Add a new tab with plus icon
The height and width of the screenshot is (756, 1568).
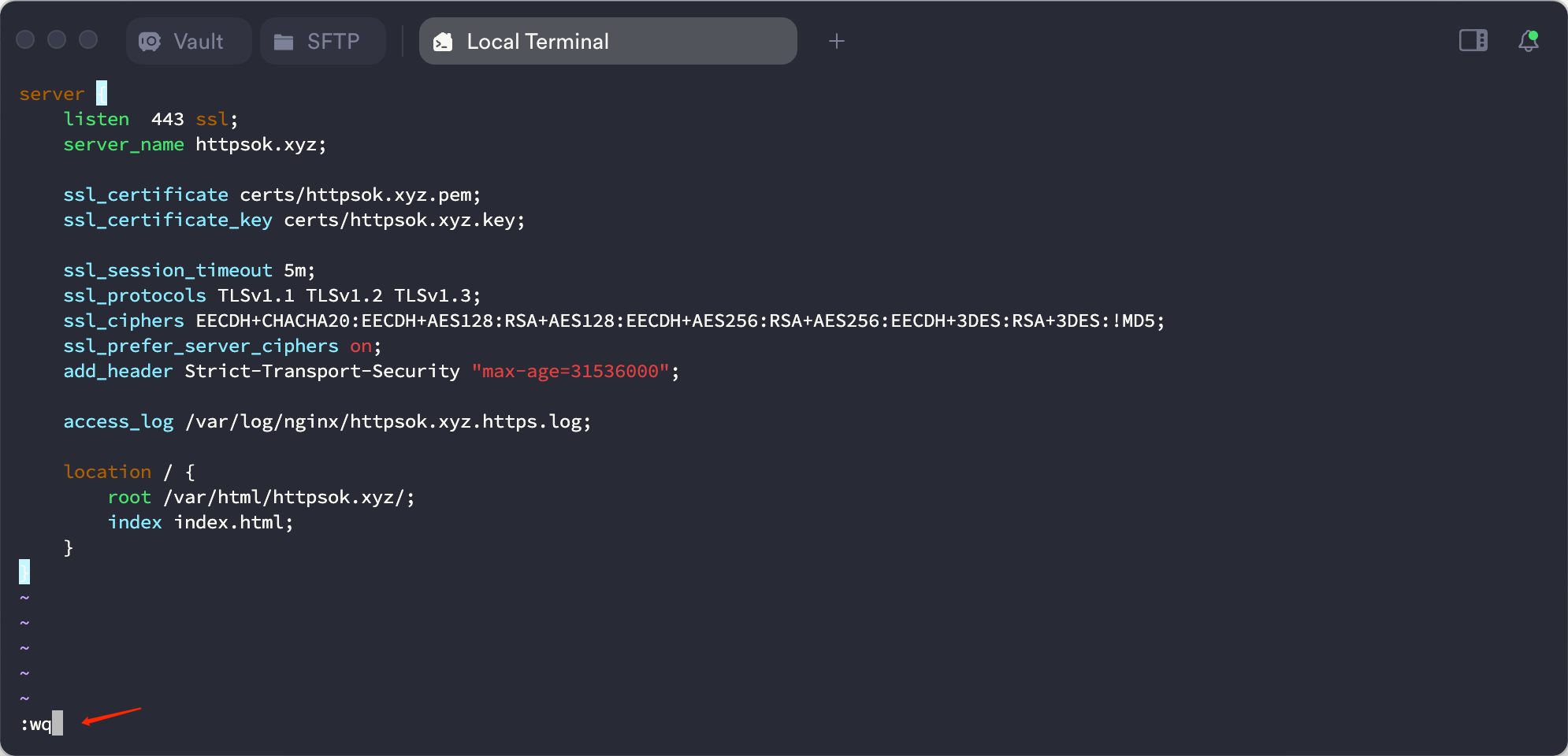(836, 41)
